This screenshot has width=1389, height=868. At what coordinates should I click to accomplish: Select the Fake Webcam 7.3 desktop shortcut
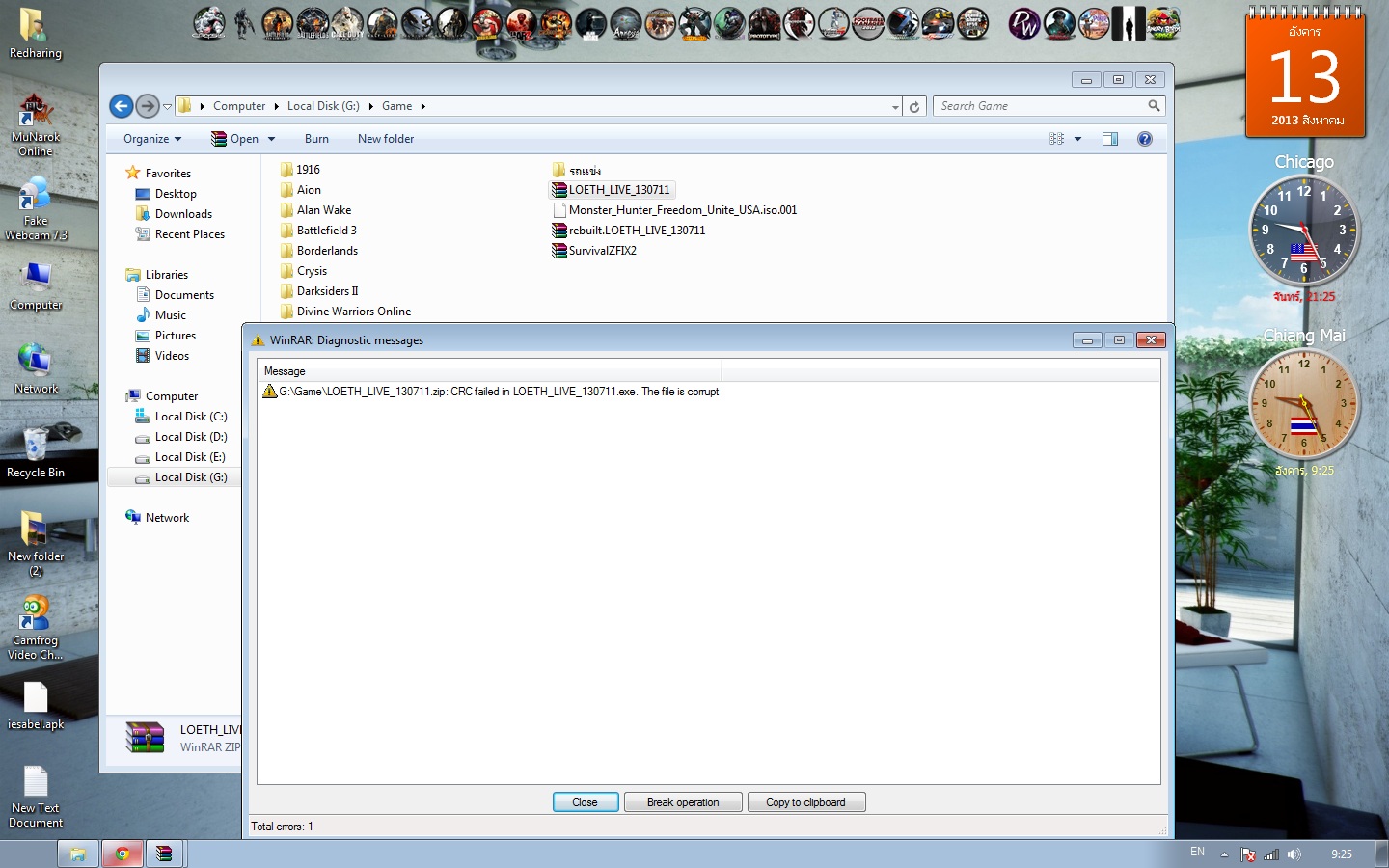36,208
